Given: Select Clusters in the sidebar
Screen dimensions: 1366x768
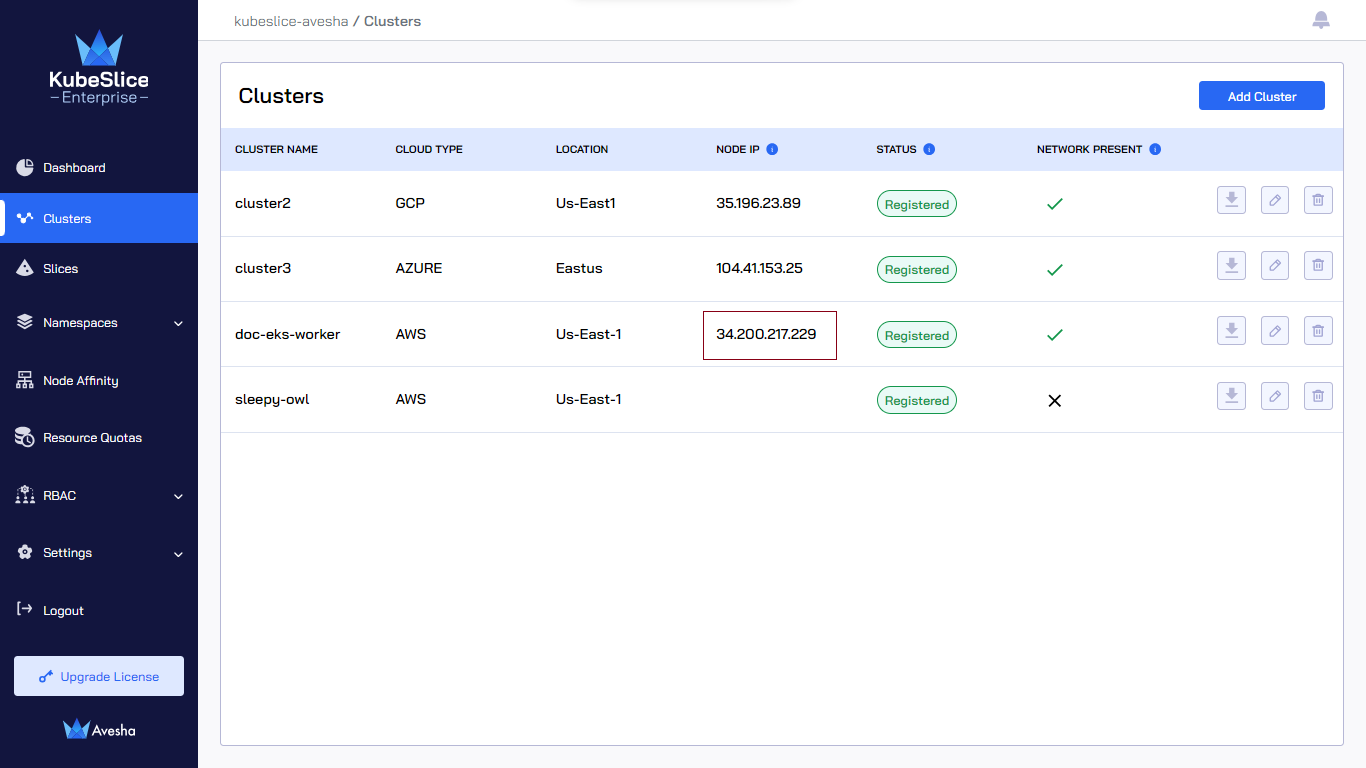Looking at the screenshot, I should [x=99, y=218].
